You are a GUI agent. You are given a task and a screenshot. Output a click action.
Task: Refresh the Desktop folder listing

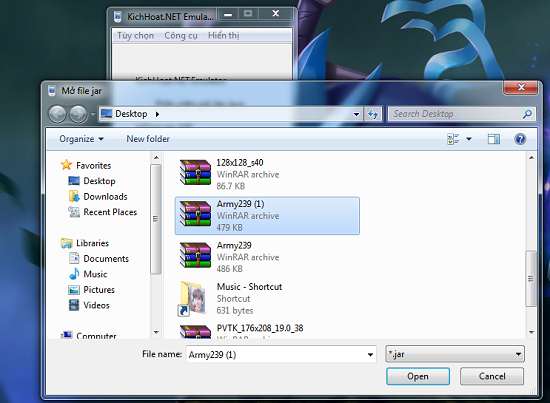373,114
